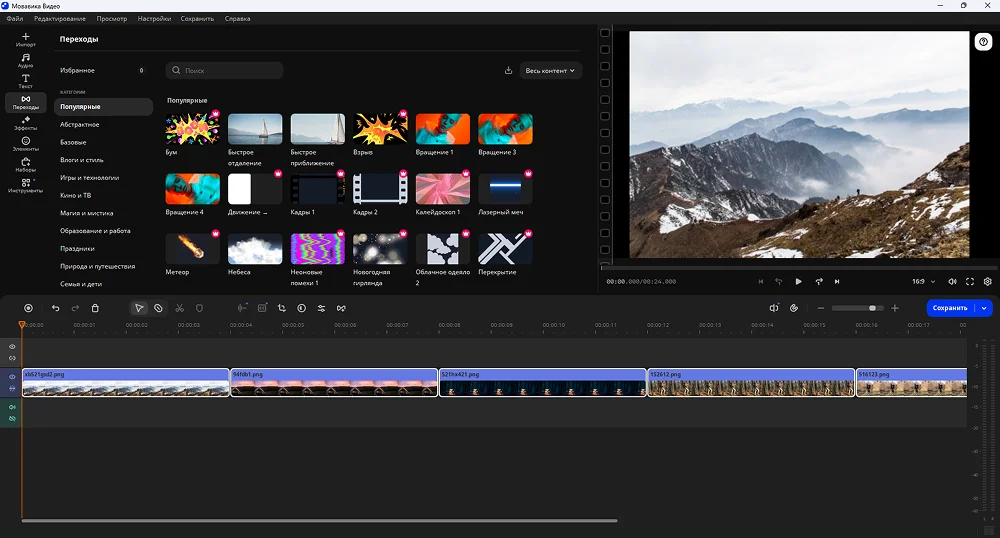Image resolution: width=1000 pixels, height=538 pixels.
Task: Open the crop and rotate tool
Action: (x=281, y=308)
